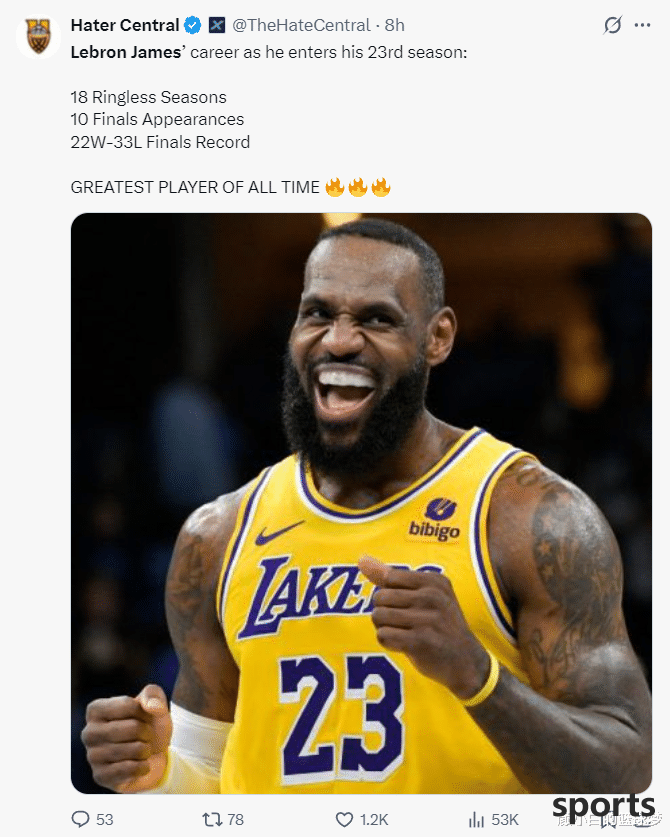Click the view analytics bar icon
Screen dimensions: 670x837
pos(476,819)
